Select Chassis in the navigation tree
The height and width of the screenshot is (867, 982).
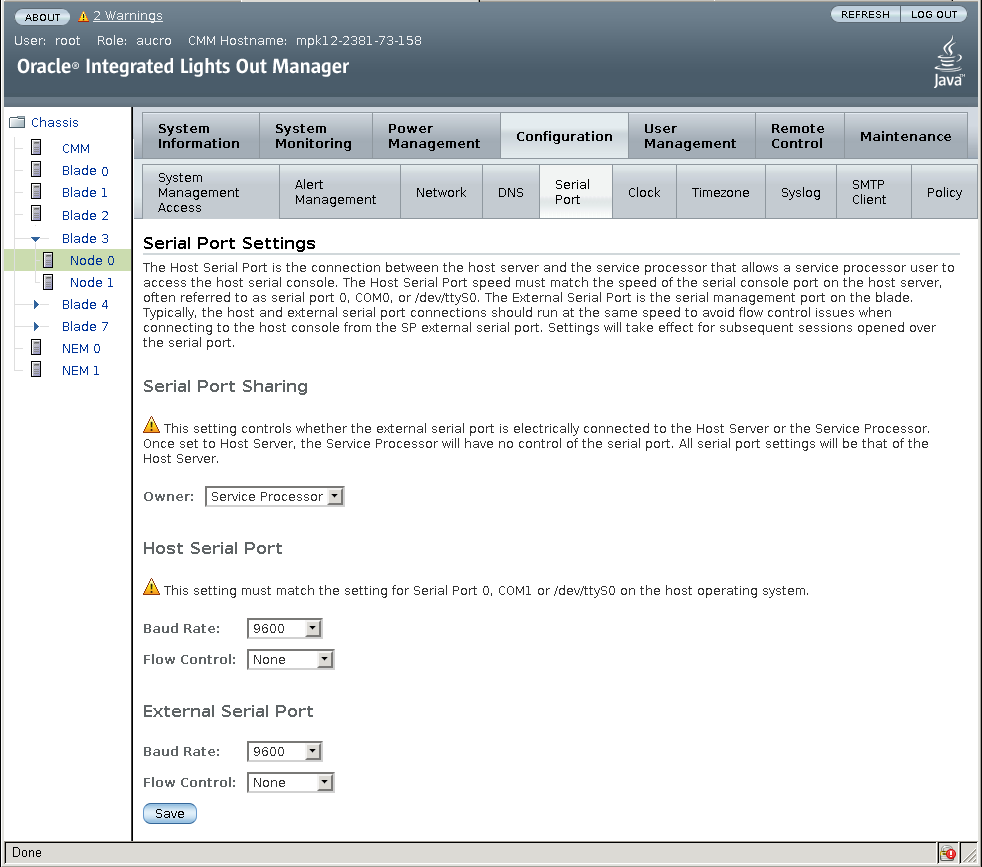pyautogui.click(x=55, y=122)
